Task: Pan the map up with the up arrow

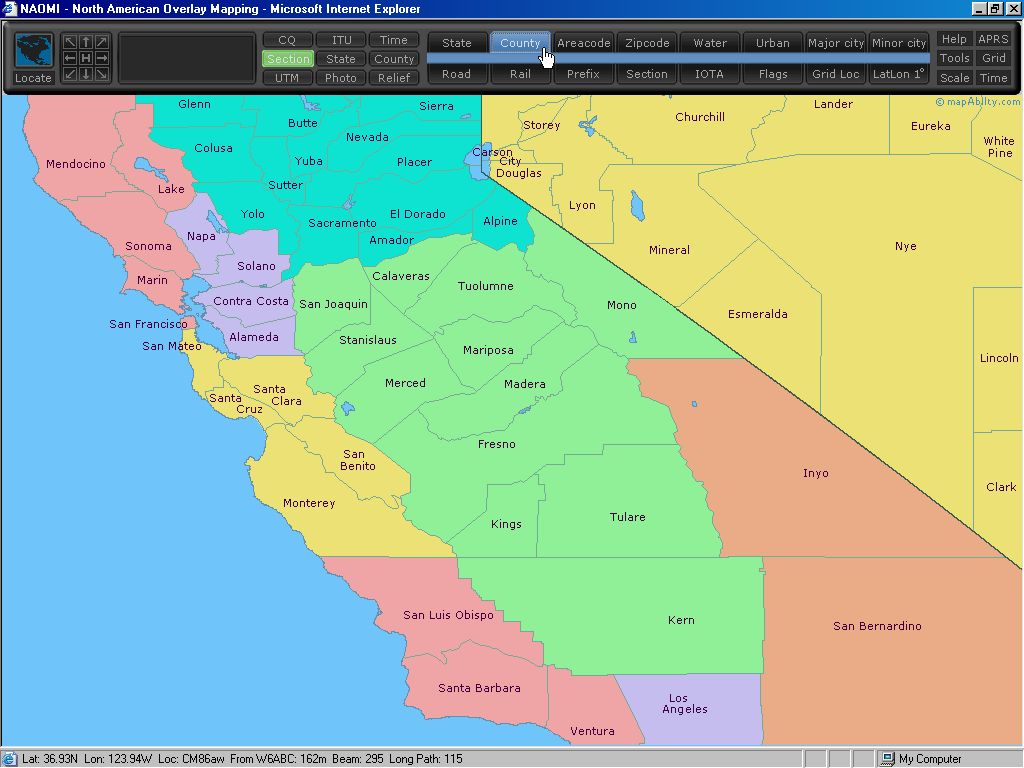Action: coord(86,42)
